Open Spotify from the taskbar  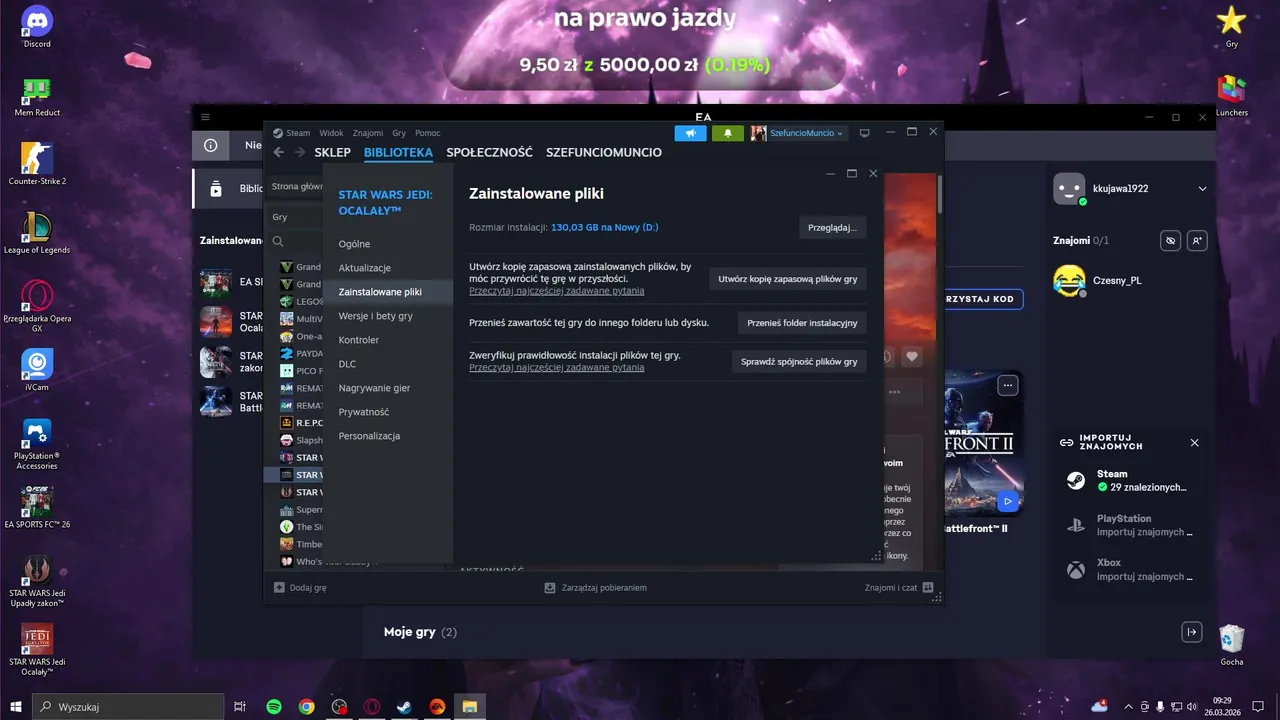click(x=274, y=707)
